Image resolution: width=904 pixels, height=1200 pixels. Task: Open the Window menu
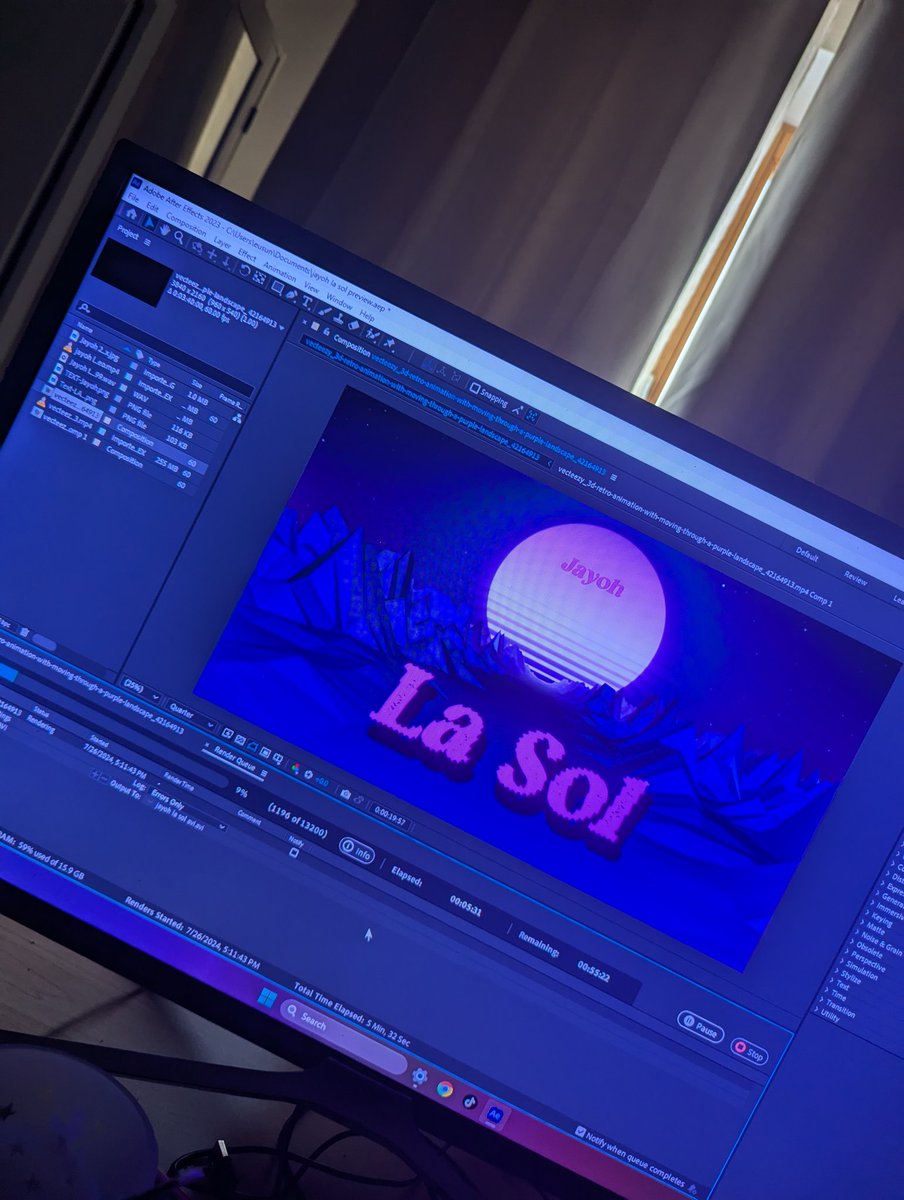coord(339,300)
